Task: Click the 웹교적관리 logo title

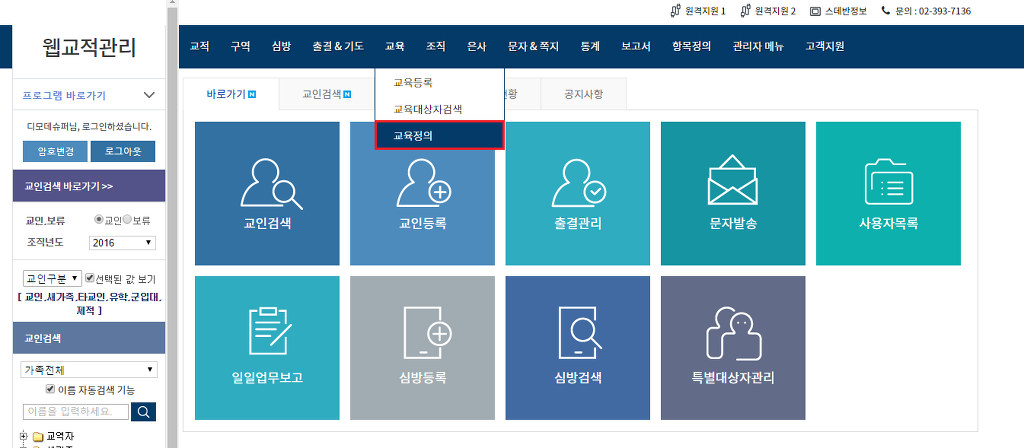Action: pos(89,47)
